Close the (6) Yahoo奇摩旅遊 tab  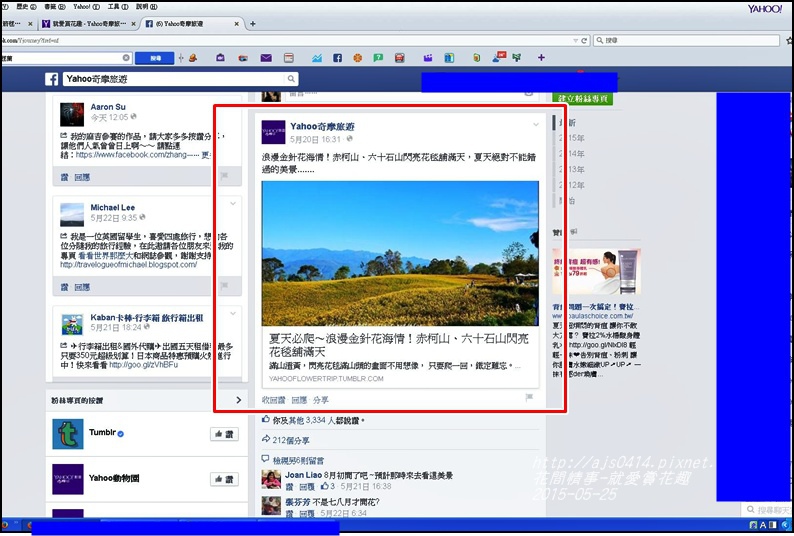(x=236, y=24)
